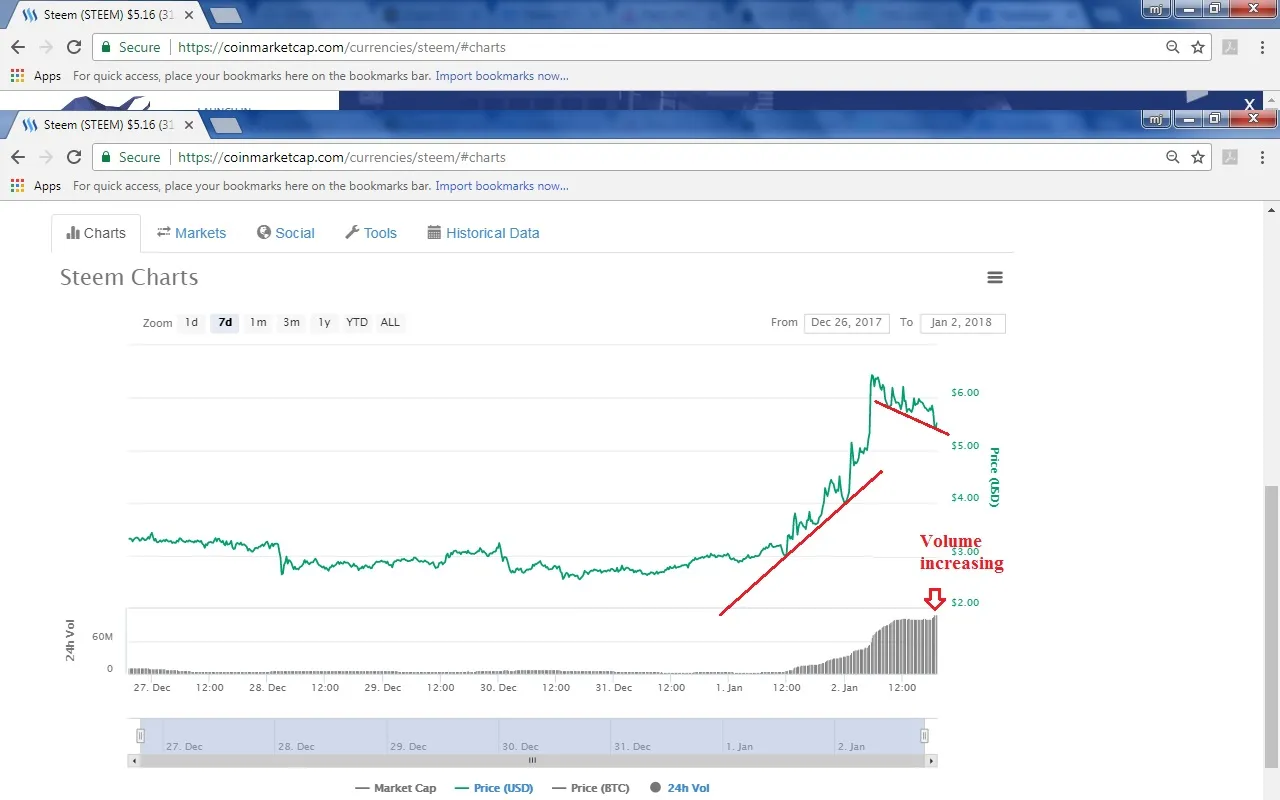Click front window address bar URL

[x=342, y=157]
